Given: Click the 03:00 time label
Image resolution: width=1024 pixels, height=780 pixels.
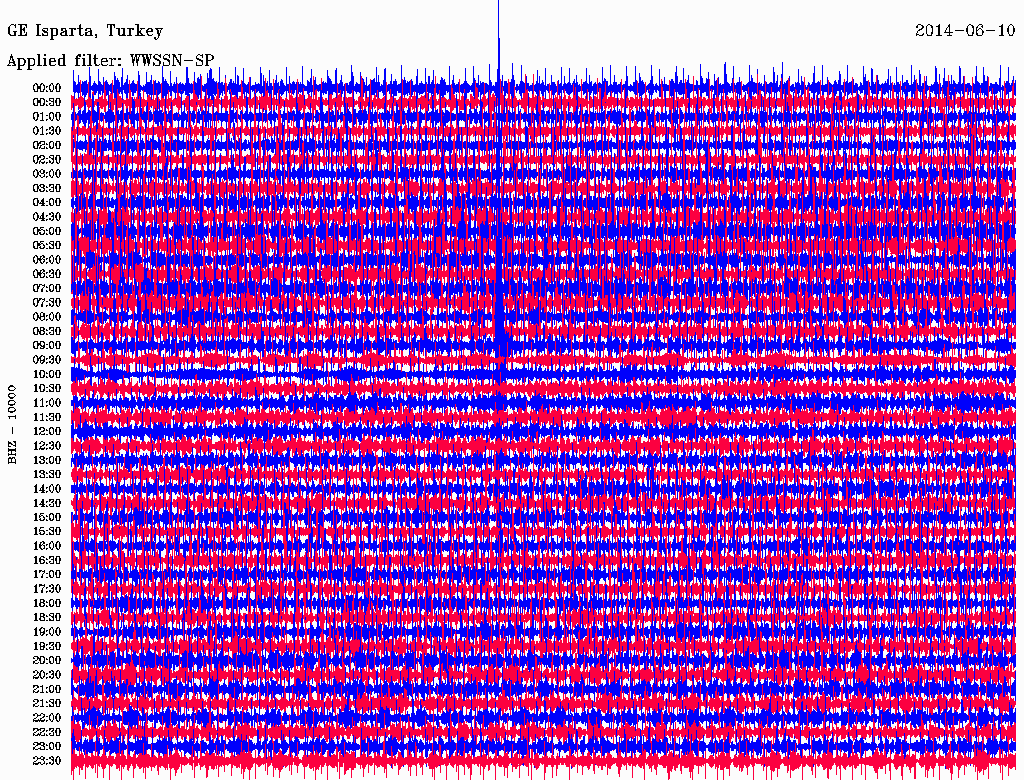Looking at the screenshot, I should point(47,174).
